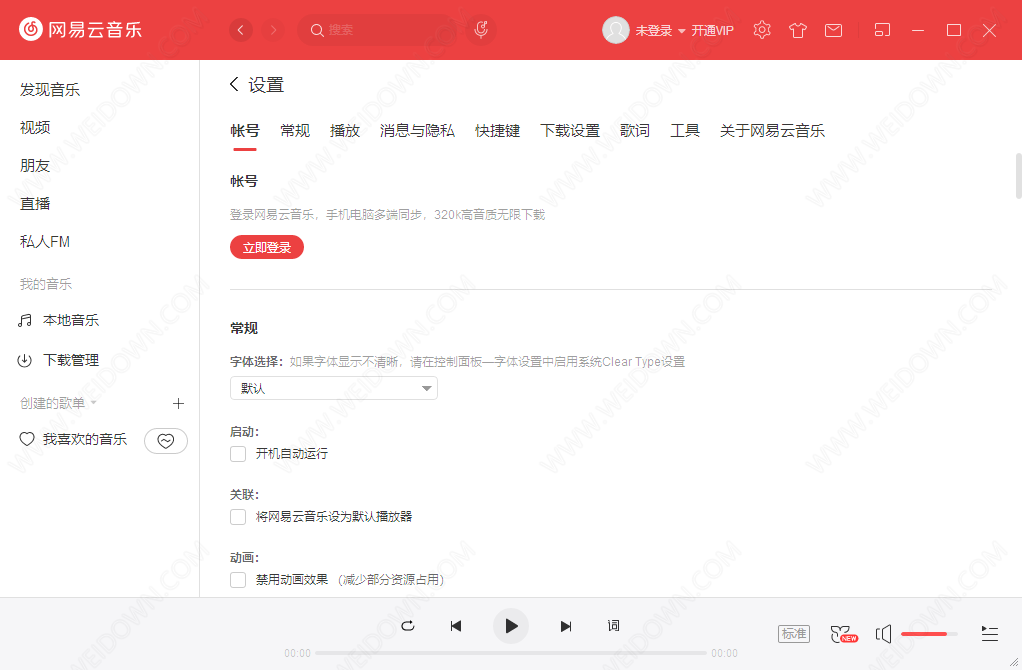
Task: Click the NetEase Cloud Music logo
Action: [80, 29]
